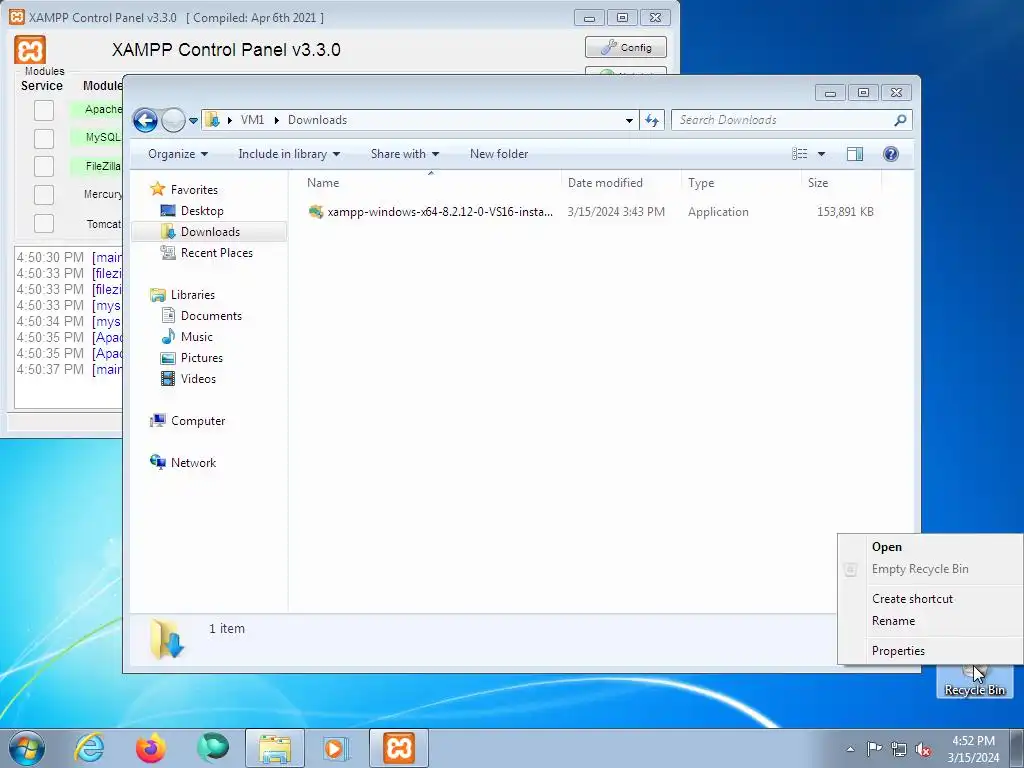This screenshot has height=768, width=1024.
Task: Expand the arrow before VM1 breadcrumb
Action: [230, 120]
